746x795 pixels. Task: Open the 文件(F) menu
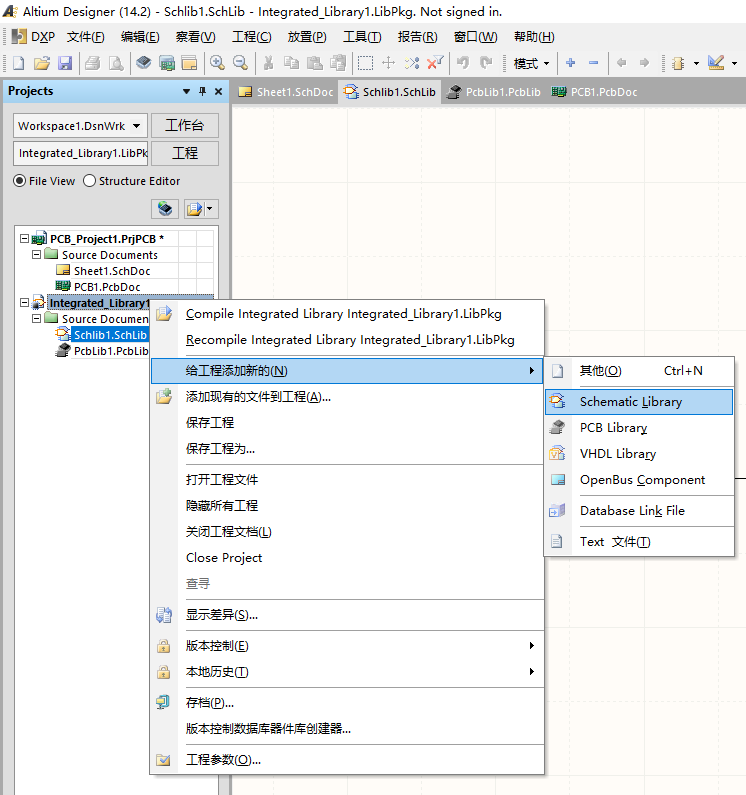[x=86, y=37]
